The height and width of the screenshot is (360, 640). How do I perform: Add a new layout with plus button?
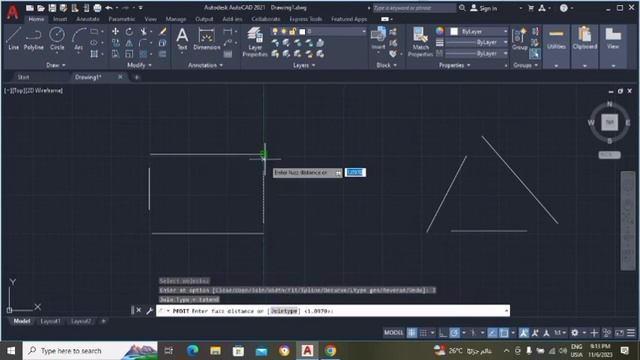pos(103,321)
